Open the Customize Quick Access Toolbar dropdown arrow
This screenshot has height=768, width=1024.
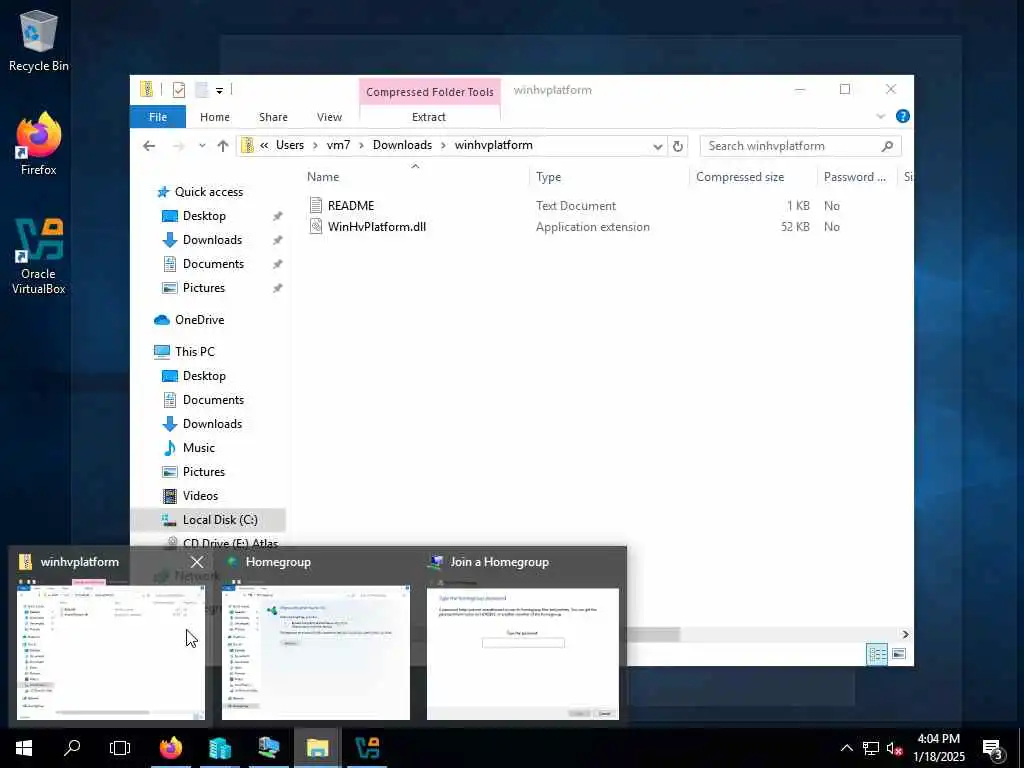(219, 90)
